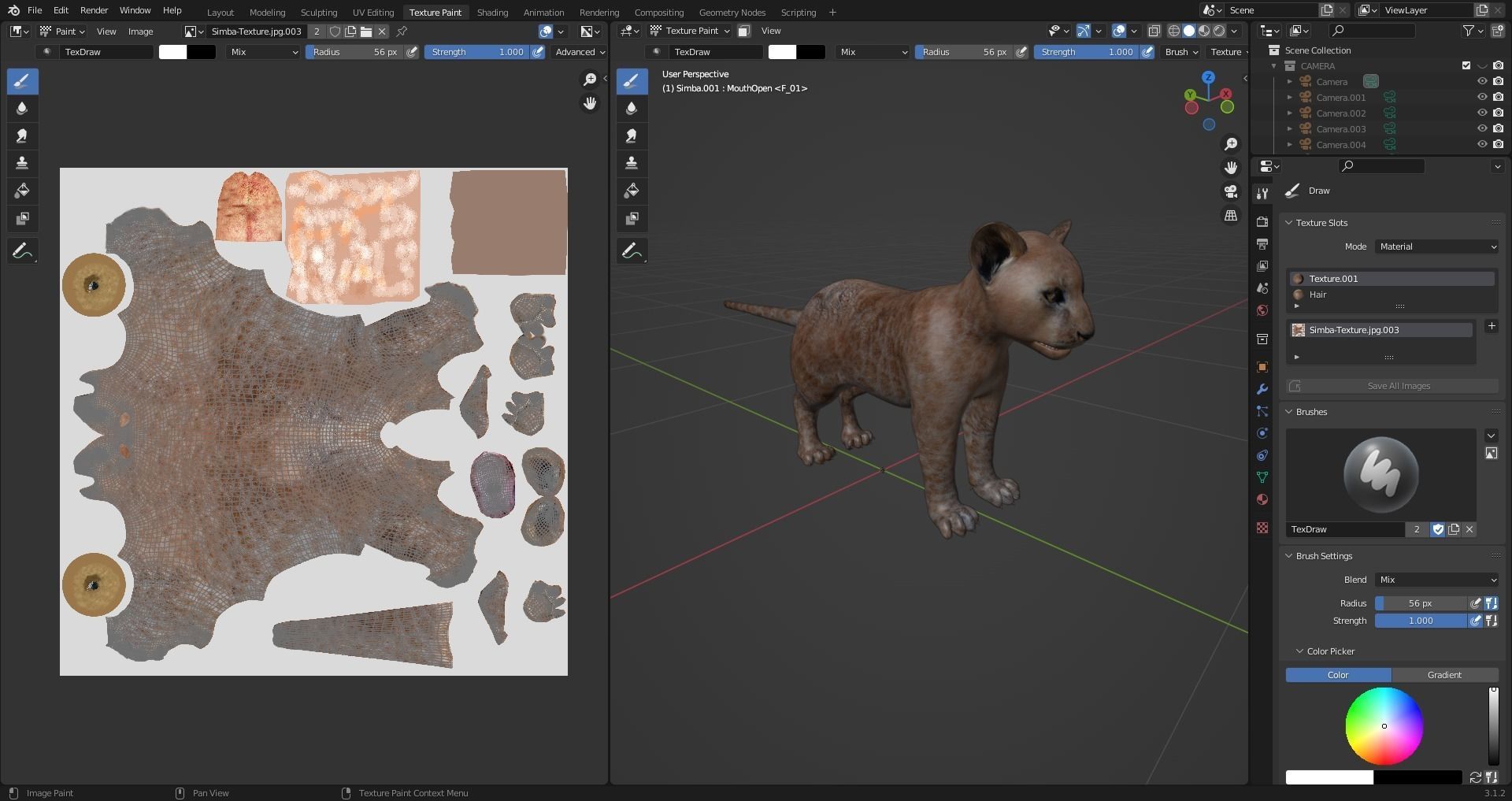This screenshot has height=801, width=1512.
Task: Open the Texture Paint mode dropdown in viewport
Action: pos(690,31)
